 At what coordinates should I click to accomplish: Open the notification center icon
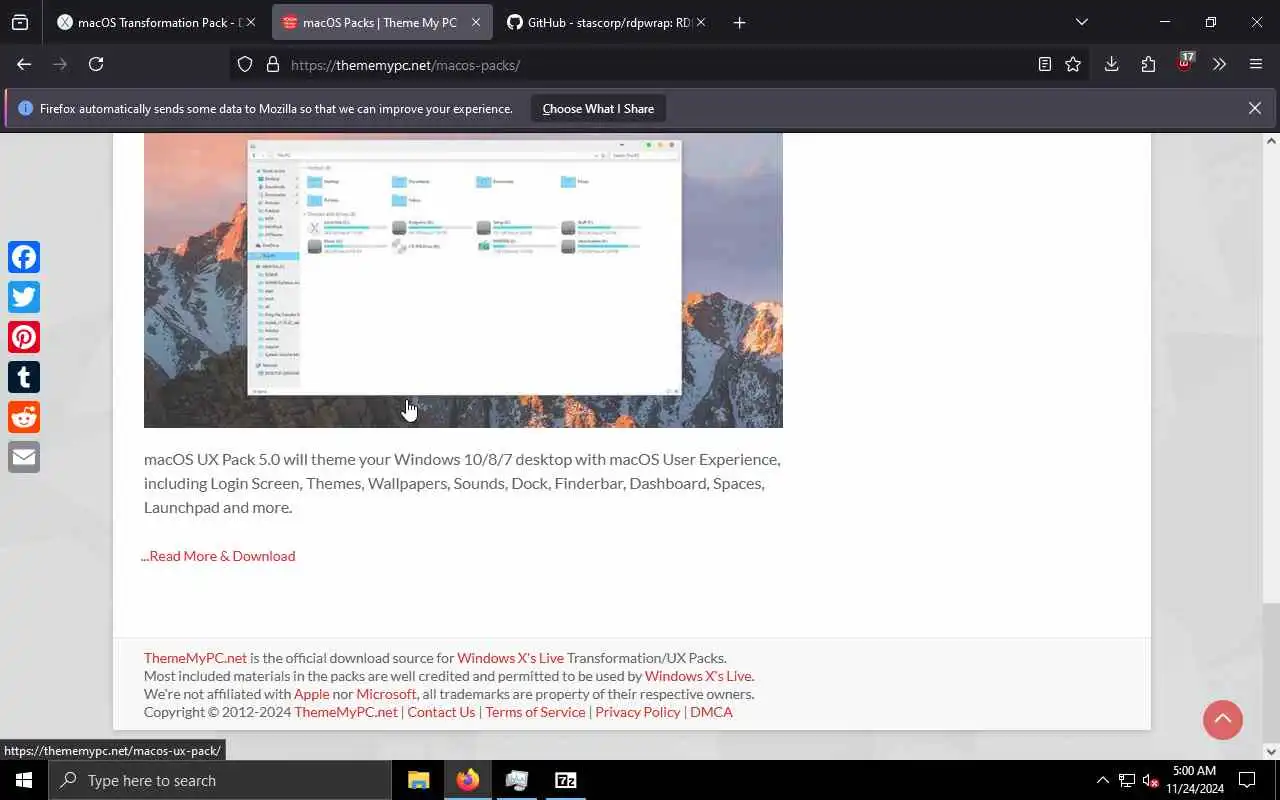1247,780
